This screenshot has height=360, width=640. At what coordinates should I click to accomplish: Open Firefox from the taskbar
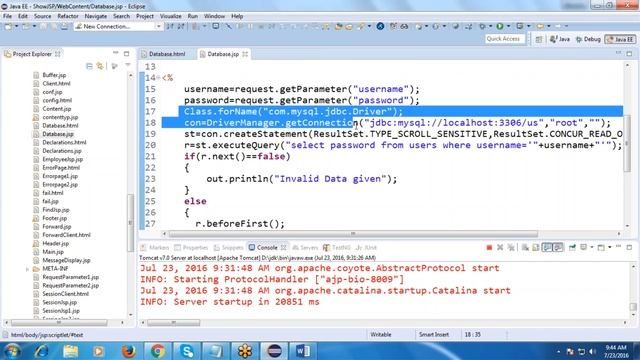click(x=128, y=351)
